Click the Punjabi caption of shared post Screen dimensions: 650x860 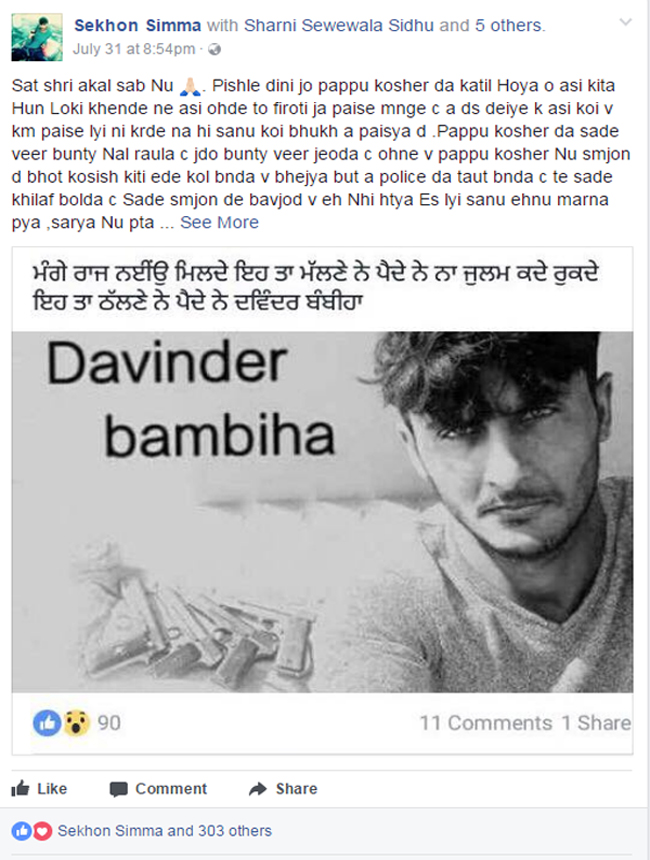tap(315, 287)
